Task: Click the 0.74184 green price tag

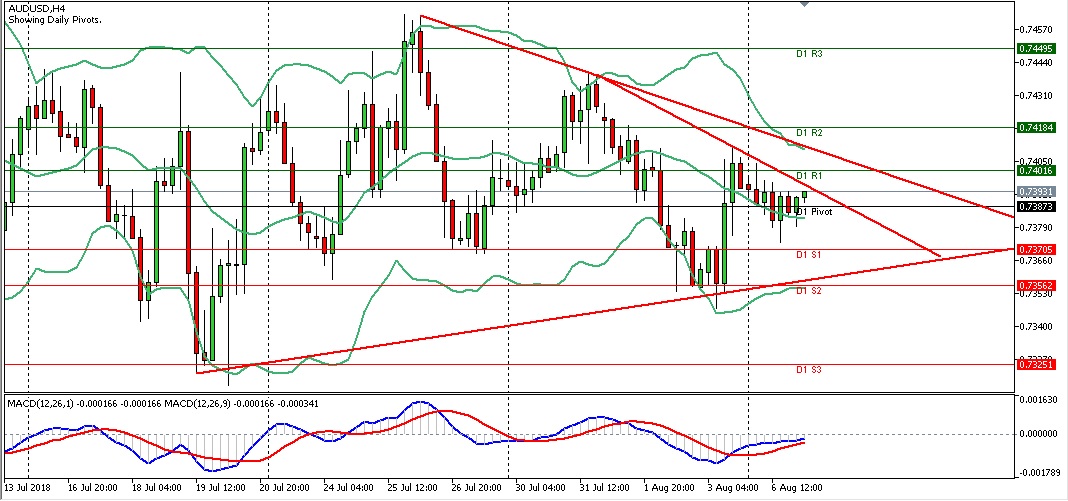Action: click(x=1036, y=127)
